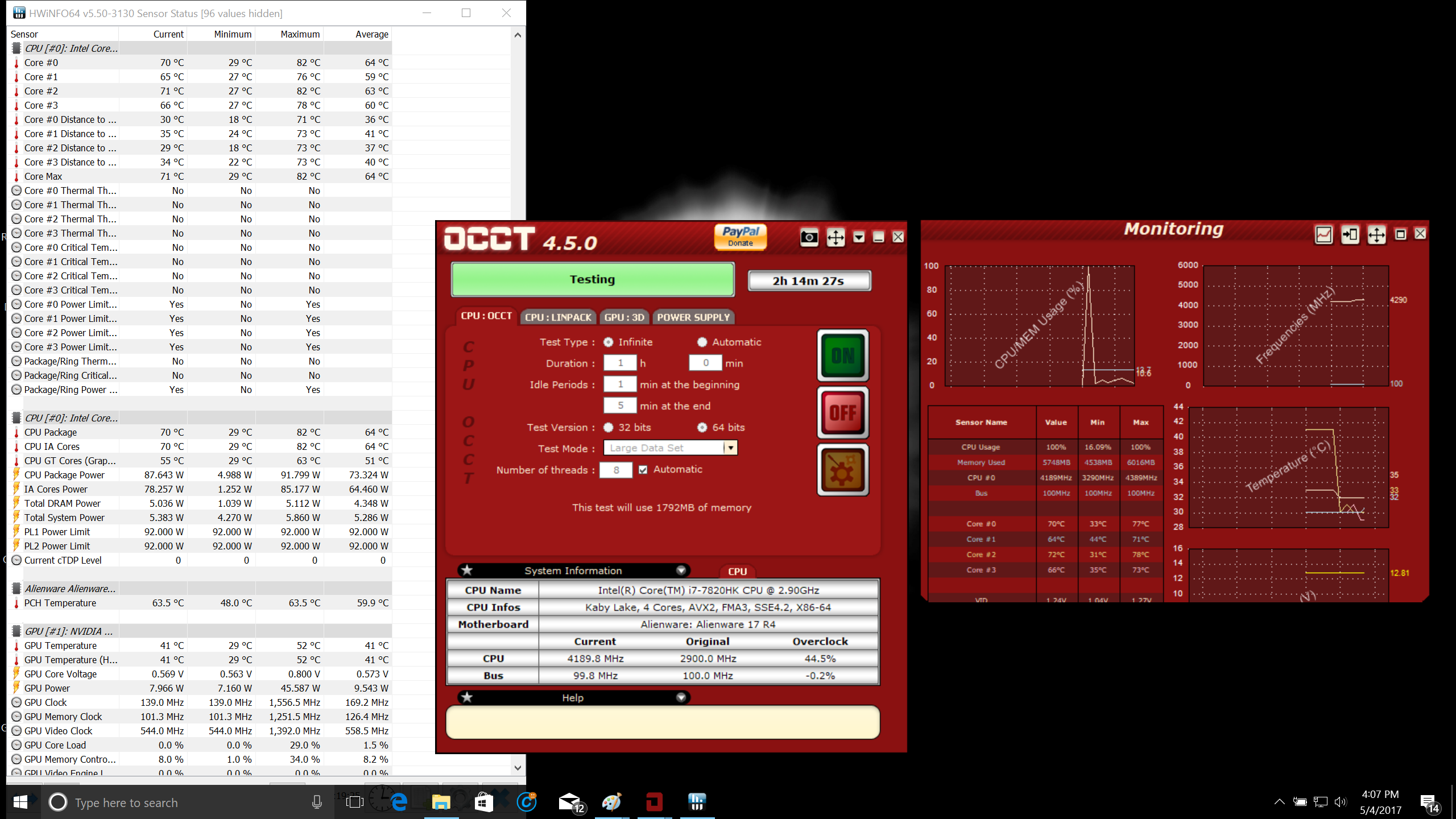Switch to the CPU:LINPACK tab
This screenshot has width=1456, height=819.
(558, 317)
